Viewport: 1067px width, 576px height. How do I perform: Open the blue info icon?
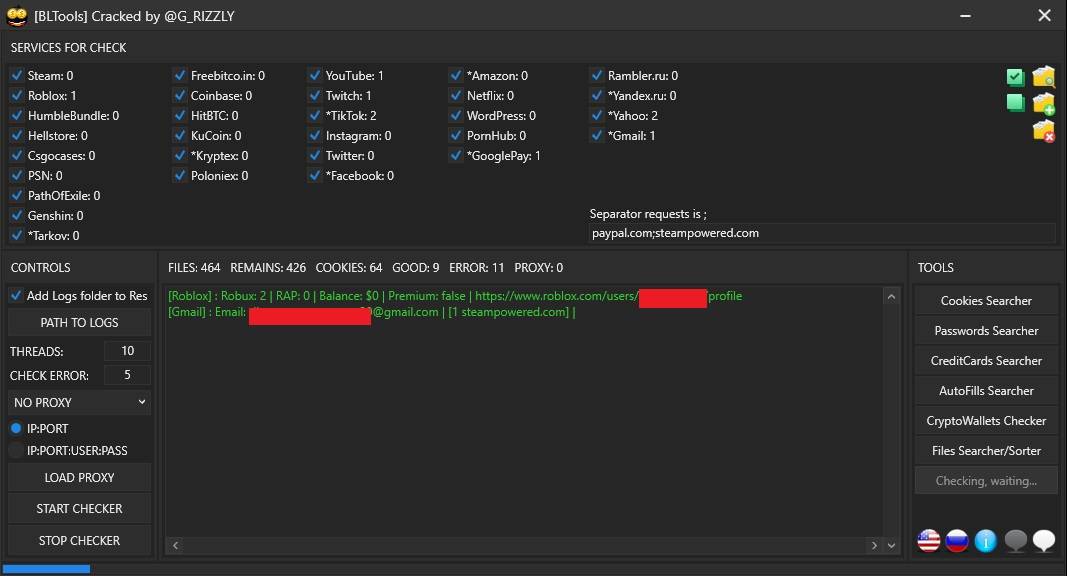tap(985, 541)
